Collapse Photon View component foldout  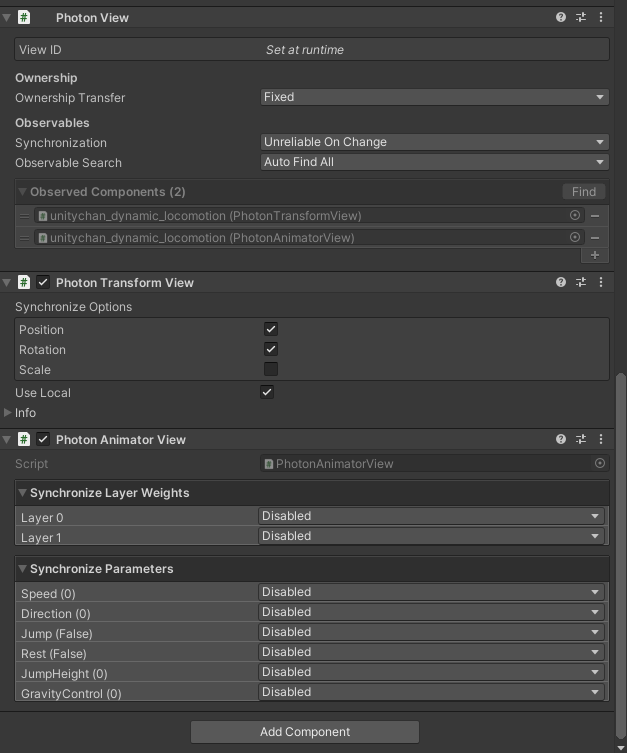[7, 18]
